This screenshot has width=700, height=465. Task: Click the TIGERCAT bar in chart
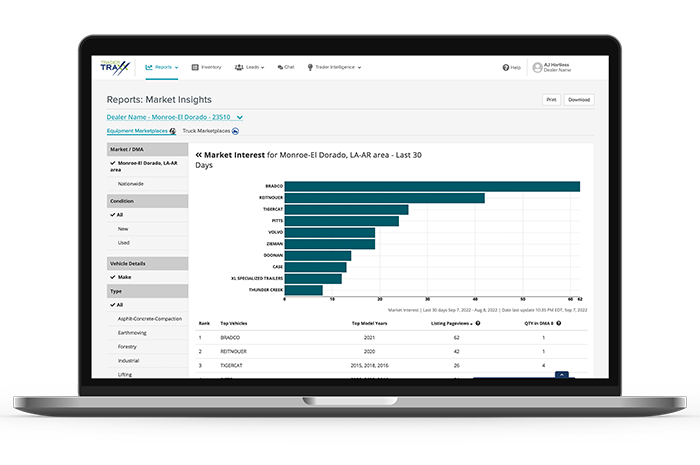point(346,209)
